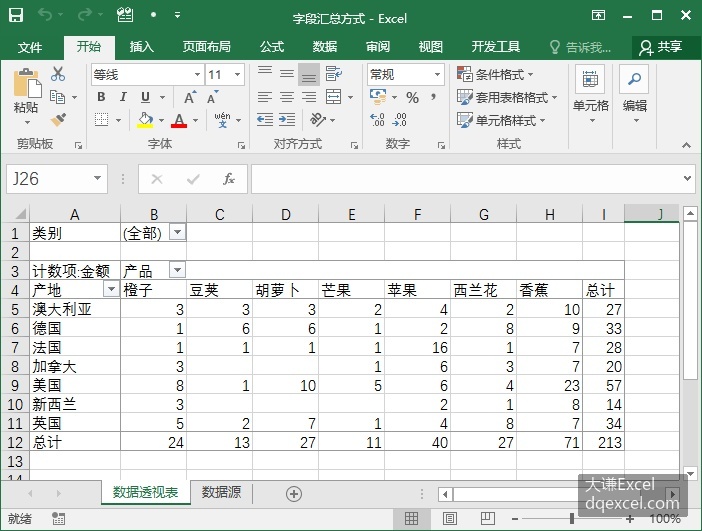Click the 单元格 cells button

coord(591,95)
